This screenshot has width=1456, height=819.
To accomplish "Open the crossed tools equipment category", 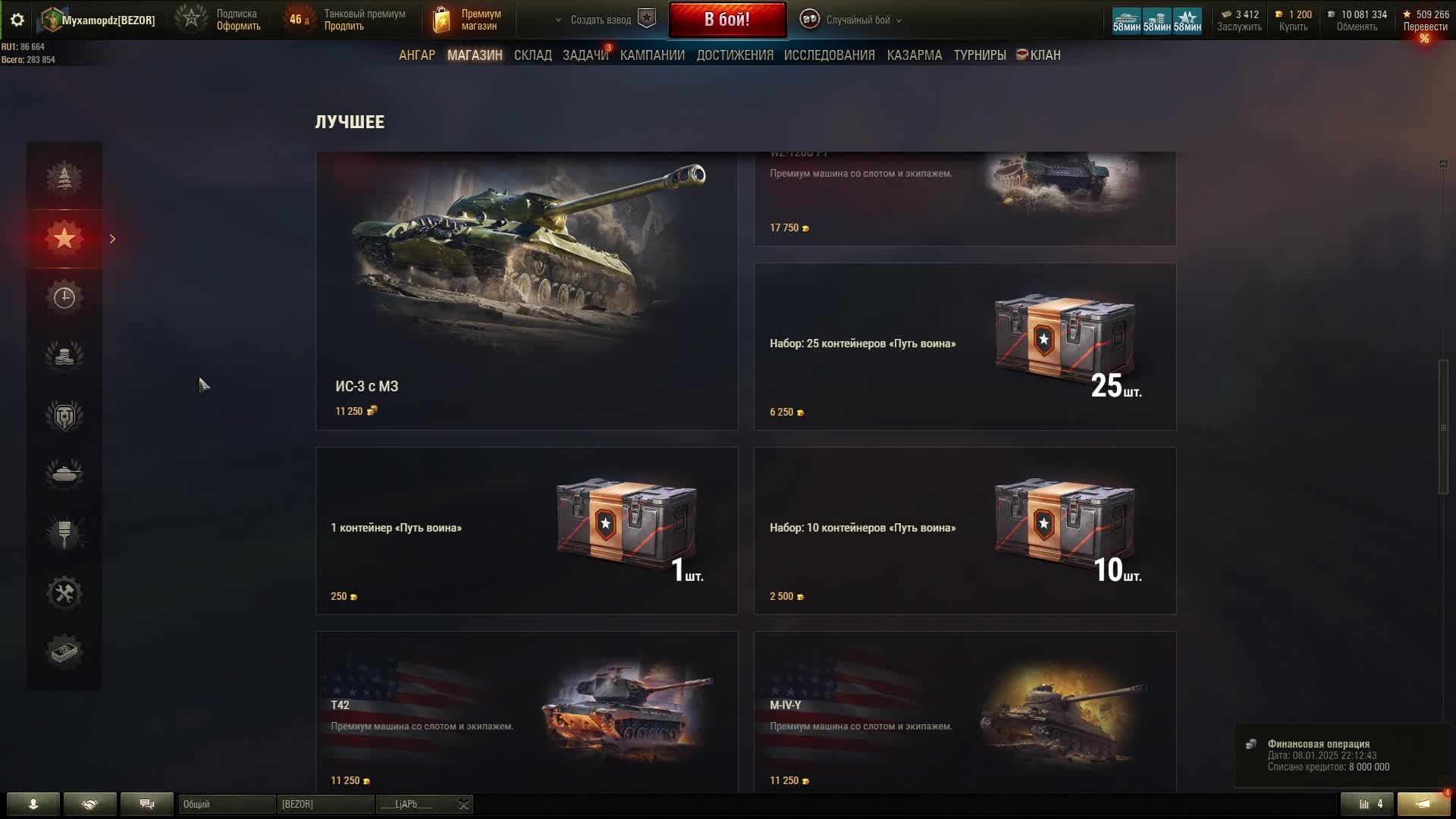I will pos(64,593).
